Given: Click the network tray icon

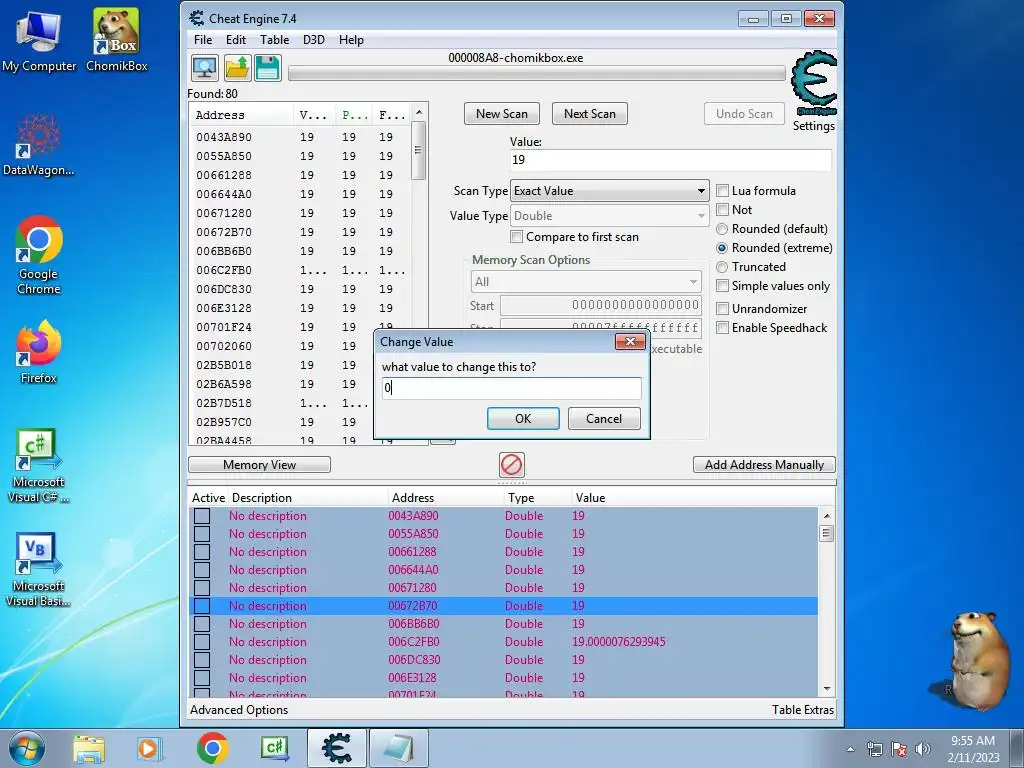Looking at the screenshot, I should 874,749.
